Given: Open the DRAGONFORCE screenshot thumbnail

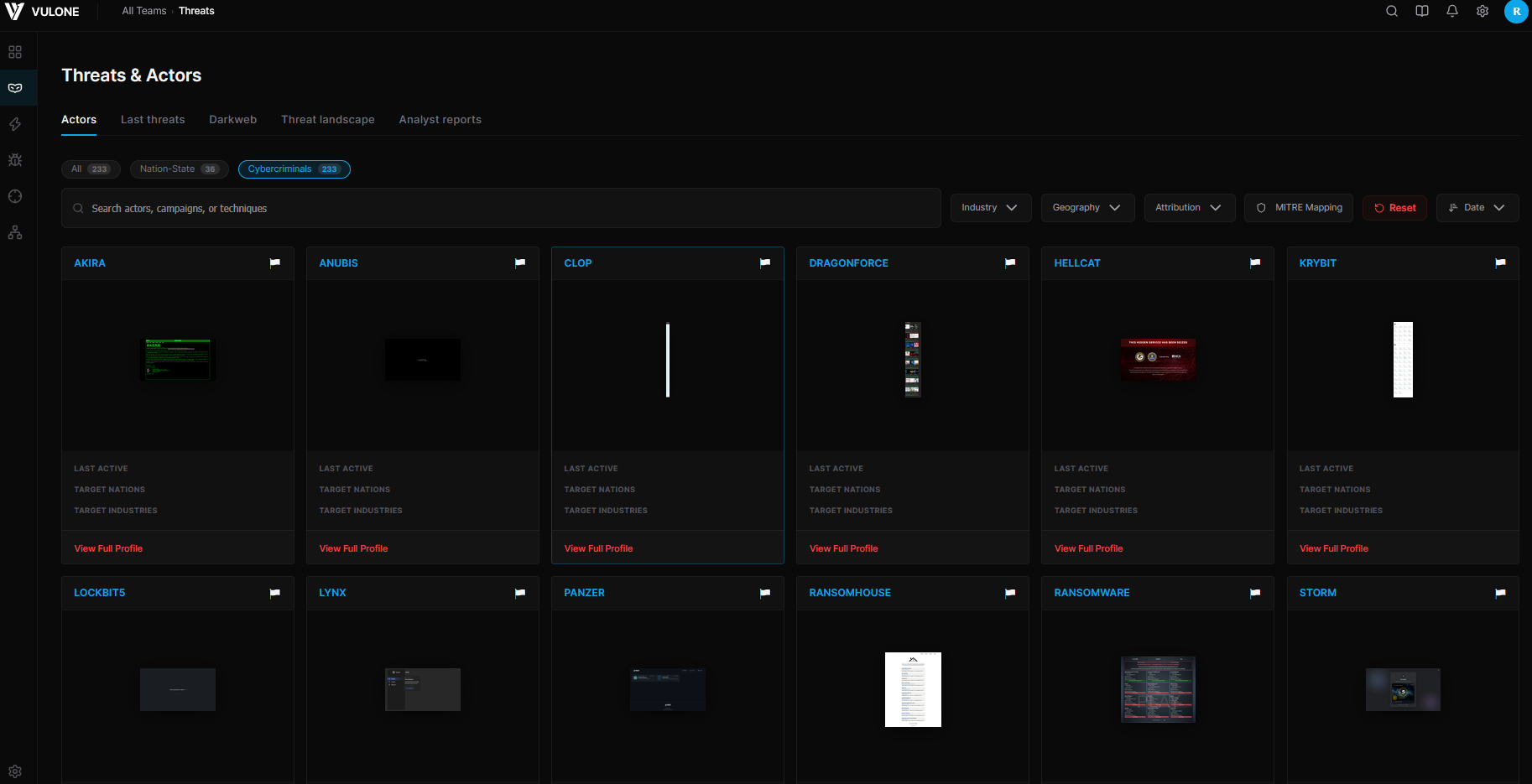Looking at the screenshot, I should click(x=913, y=360).
